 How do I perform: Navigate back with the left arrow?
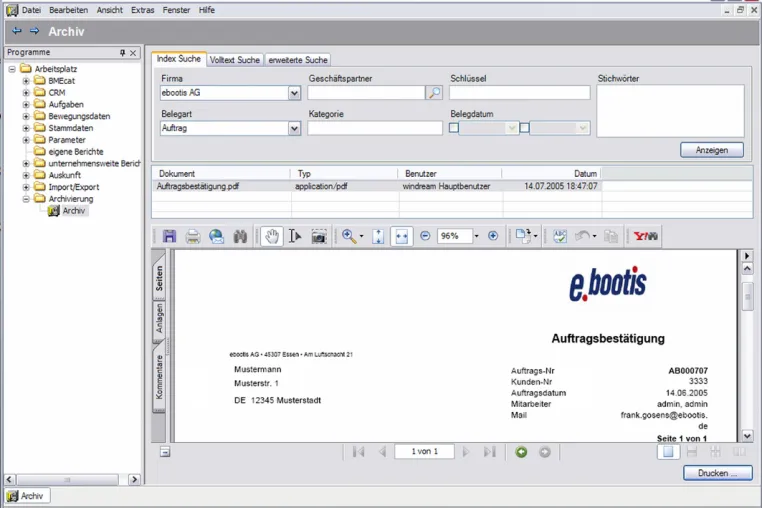click(17, 31)
